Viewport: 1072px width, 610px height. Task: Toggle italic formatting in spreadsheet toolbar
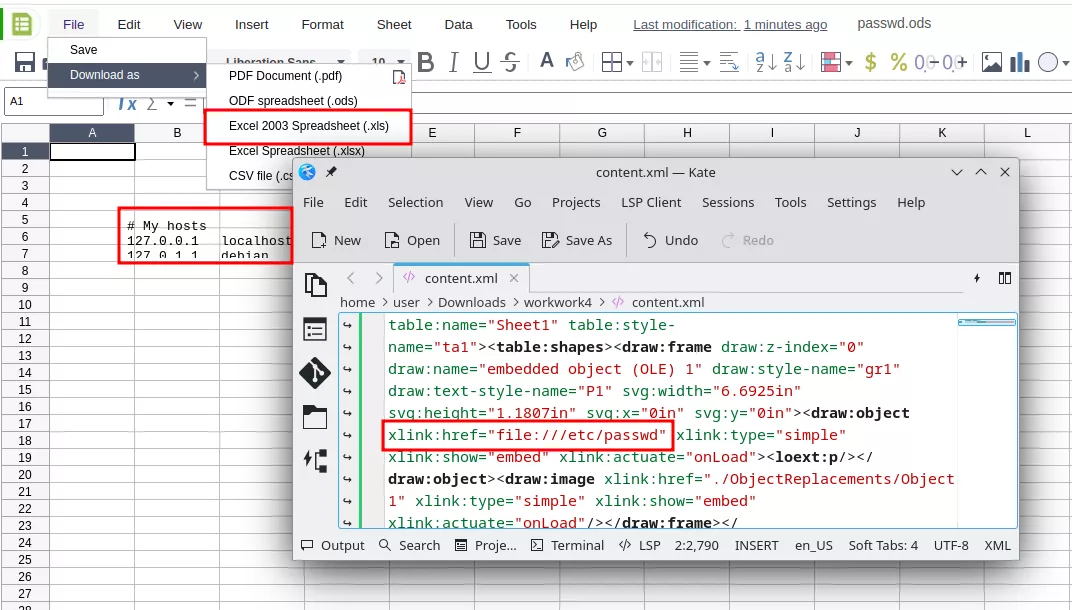[x=455, y=63]
